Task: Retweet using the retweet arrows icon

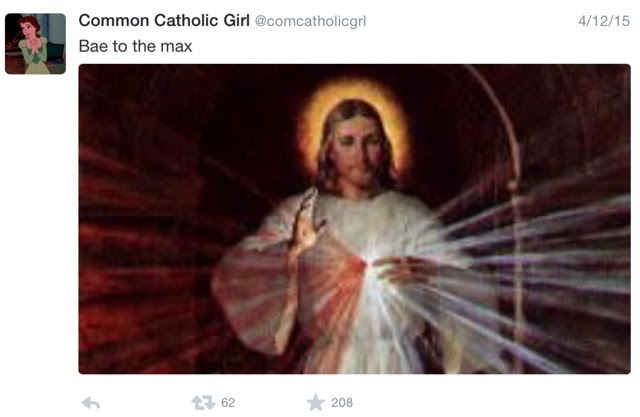Action: [x=203, y=403]
